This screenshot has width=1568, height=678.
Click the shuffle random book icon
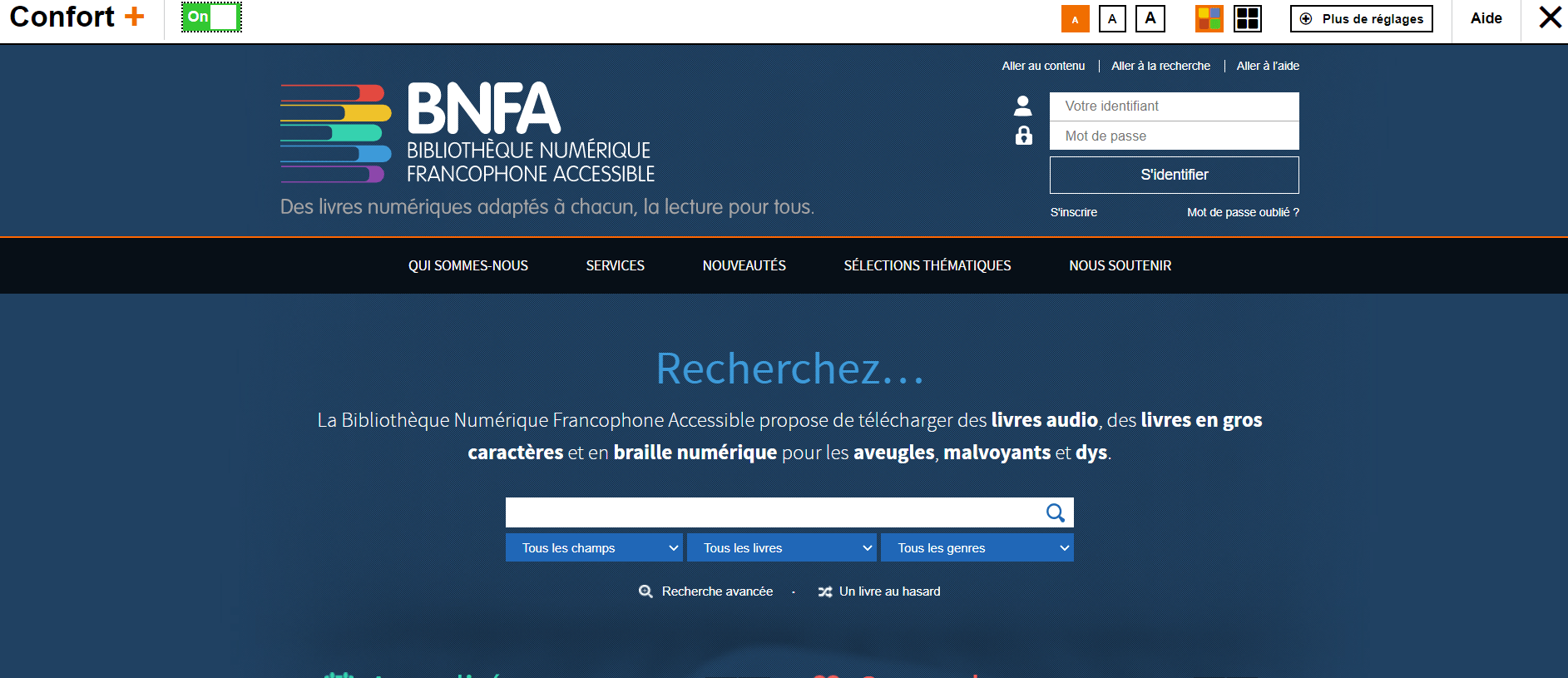(825, 592)
